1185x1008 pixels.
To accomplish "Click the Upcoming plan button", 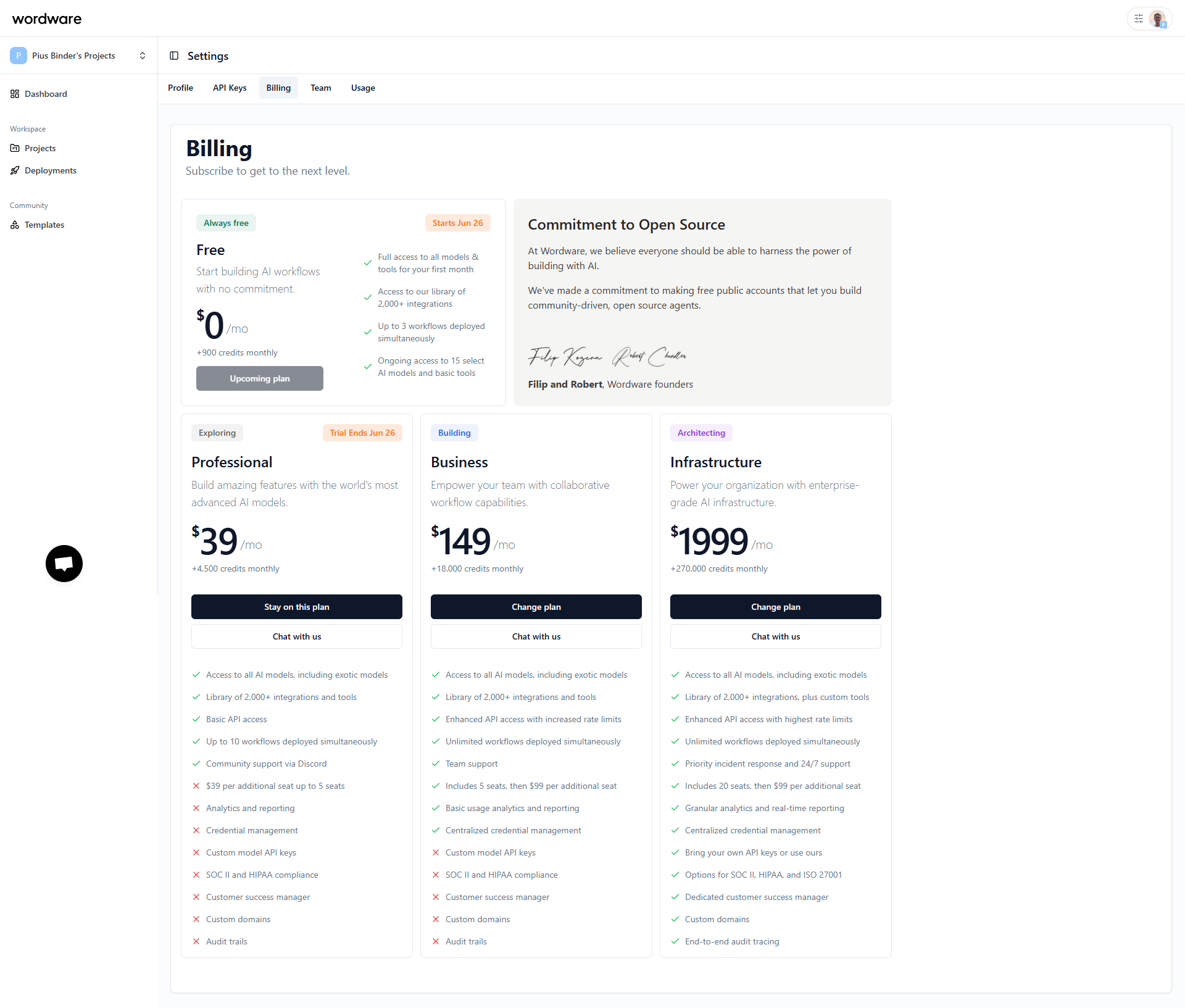I will click(x=260, y=378).
